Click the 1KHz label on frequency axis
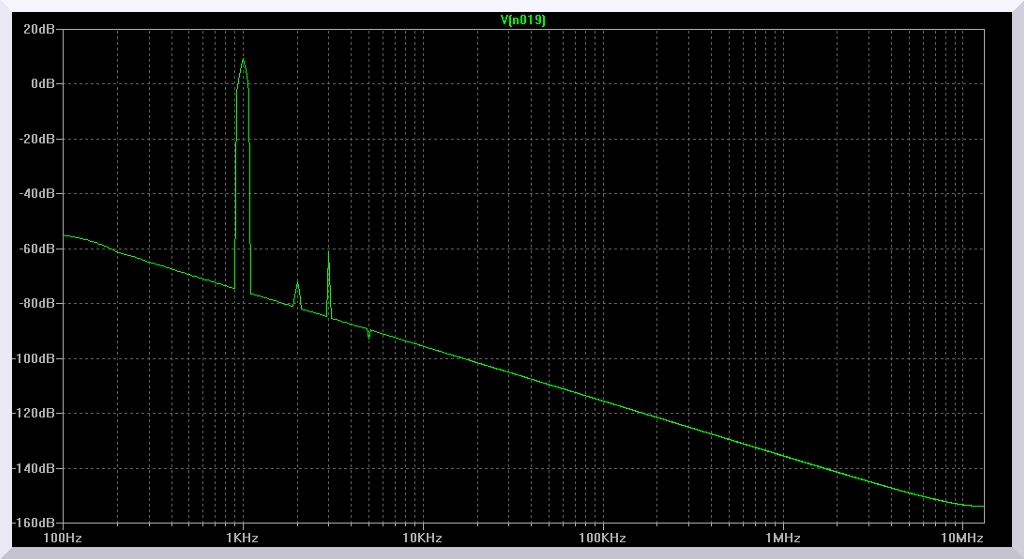 (x=242, y=538)
